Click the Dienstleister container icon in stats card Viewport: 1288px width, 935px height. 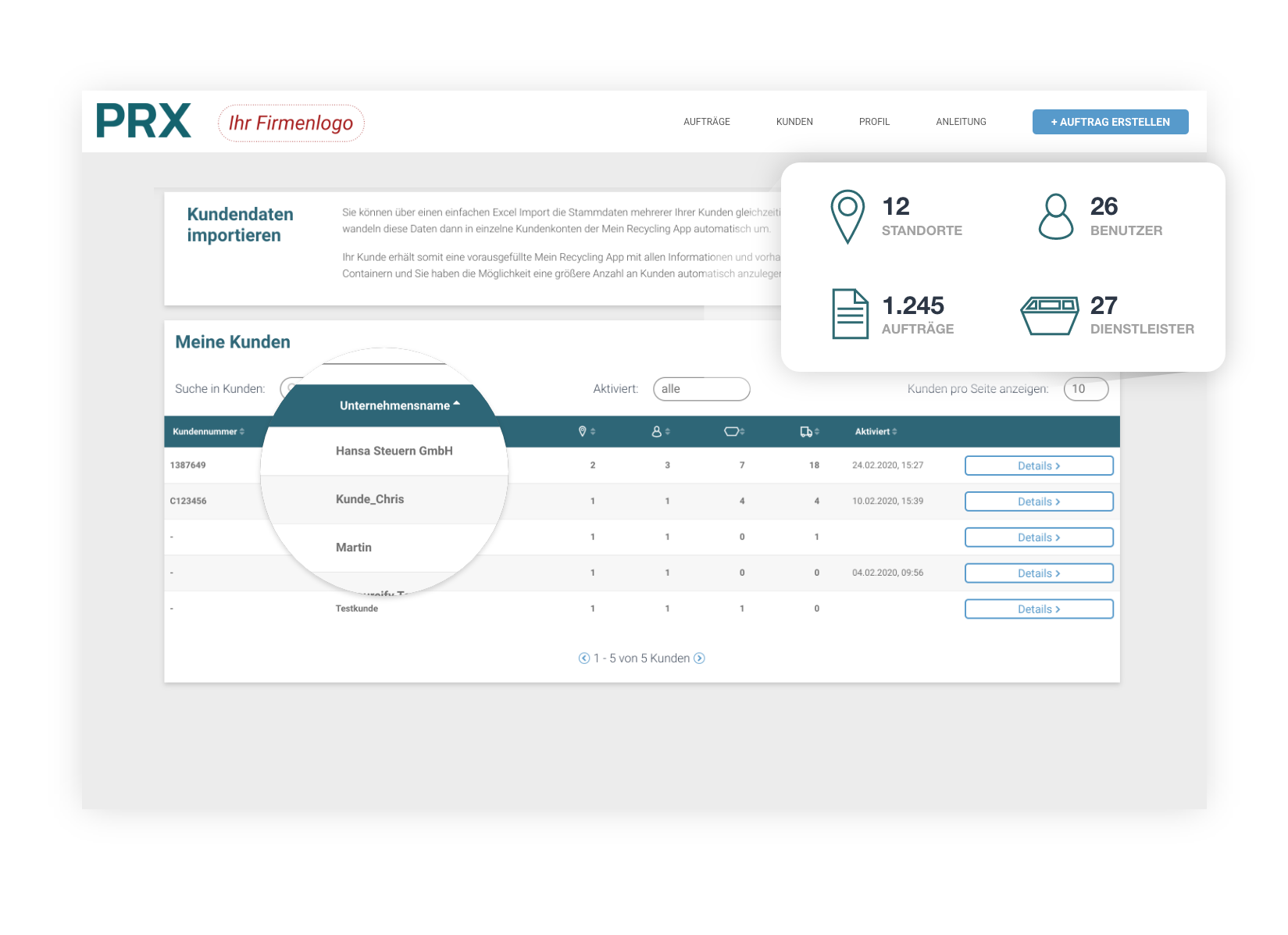[x=1050, y=316]
